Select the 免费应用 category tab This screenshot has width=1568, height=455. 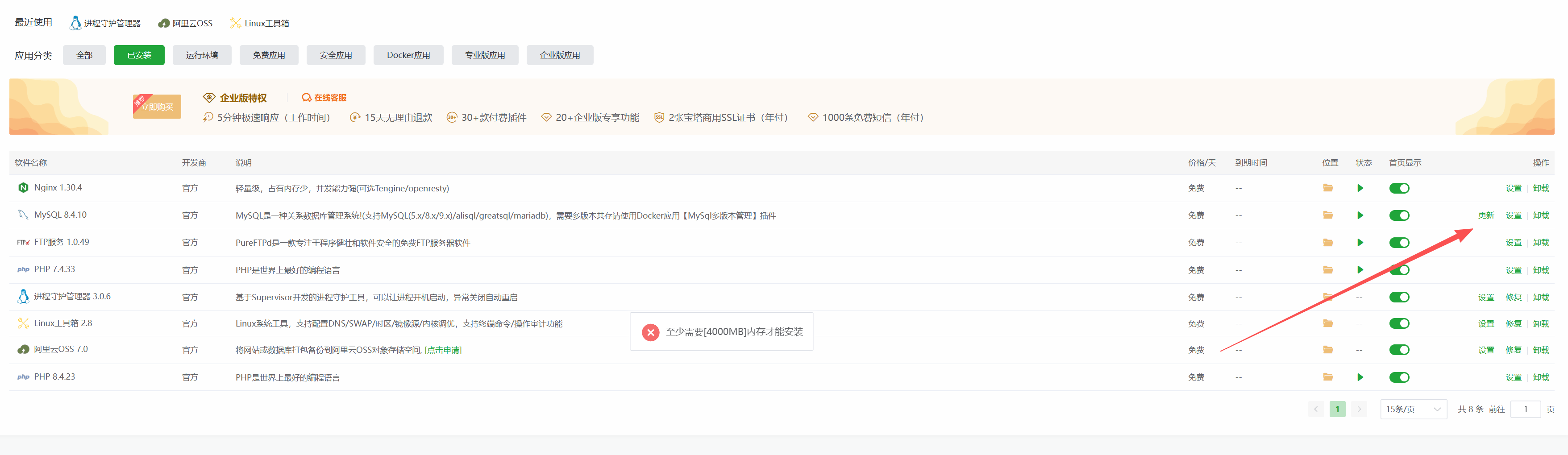(x=268, y=55)
